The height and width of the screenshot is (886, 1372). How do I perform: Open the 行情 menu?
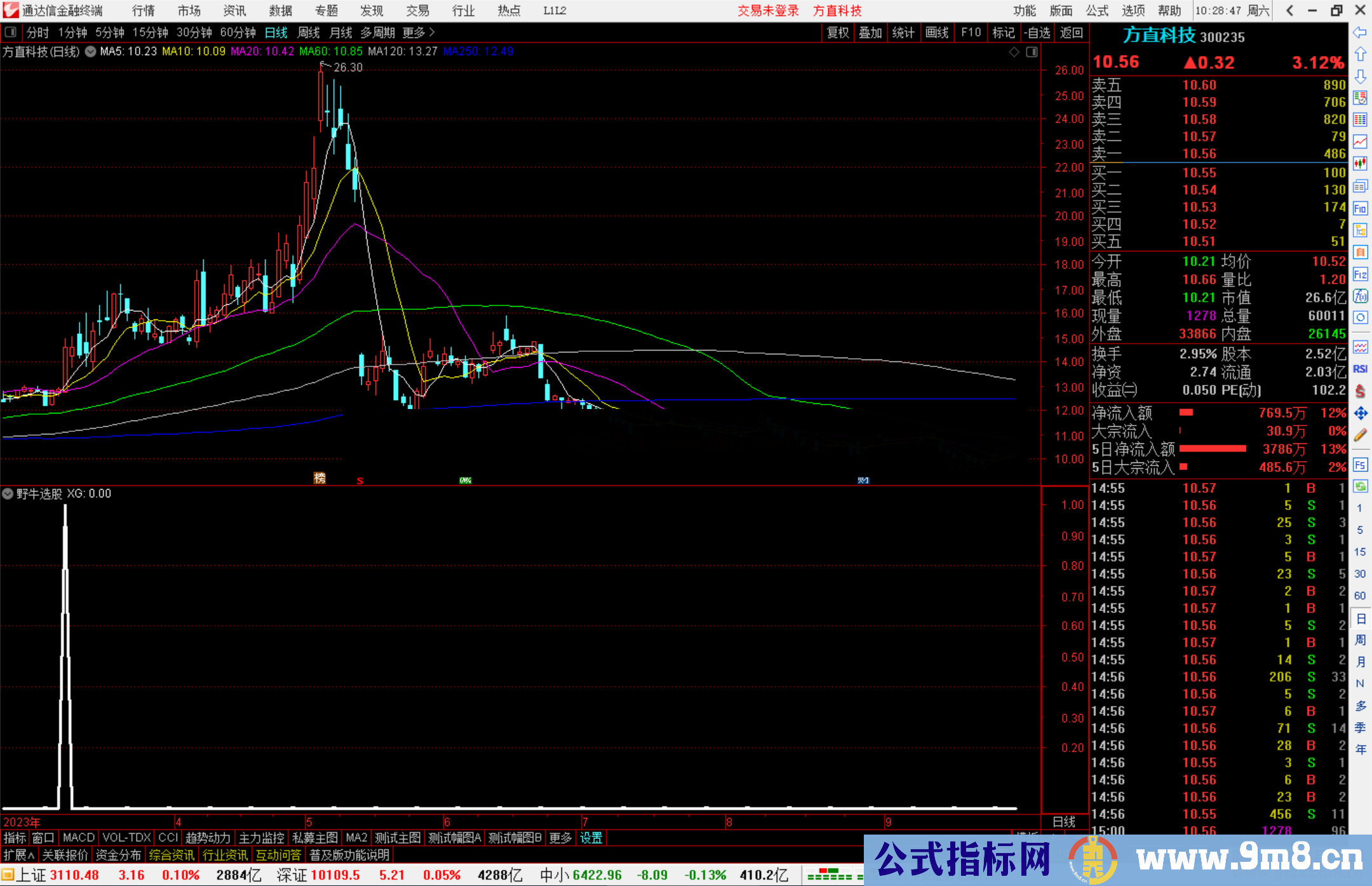(144, 11)
